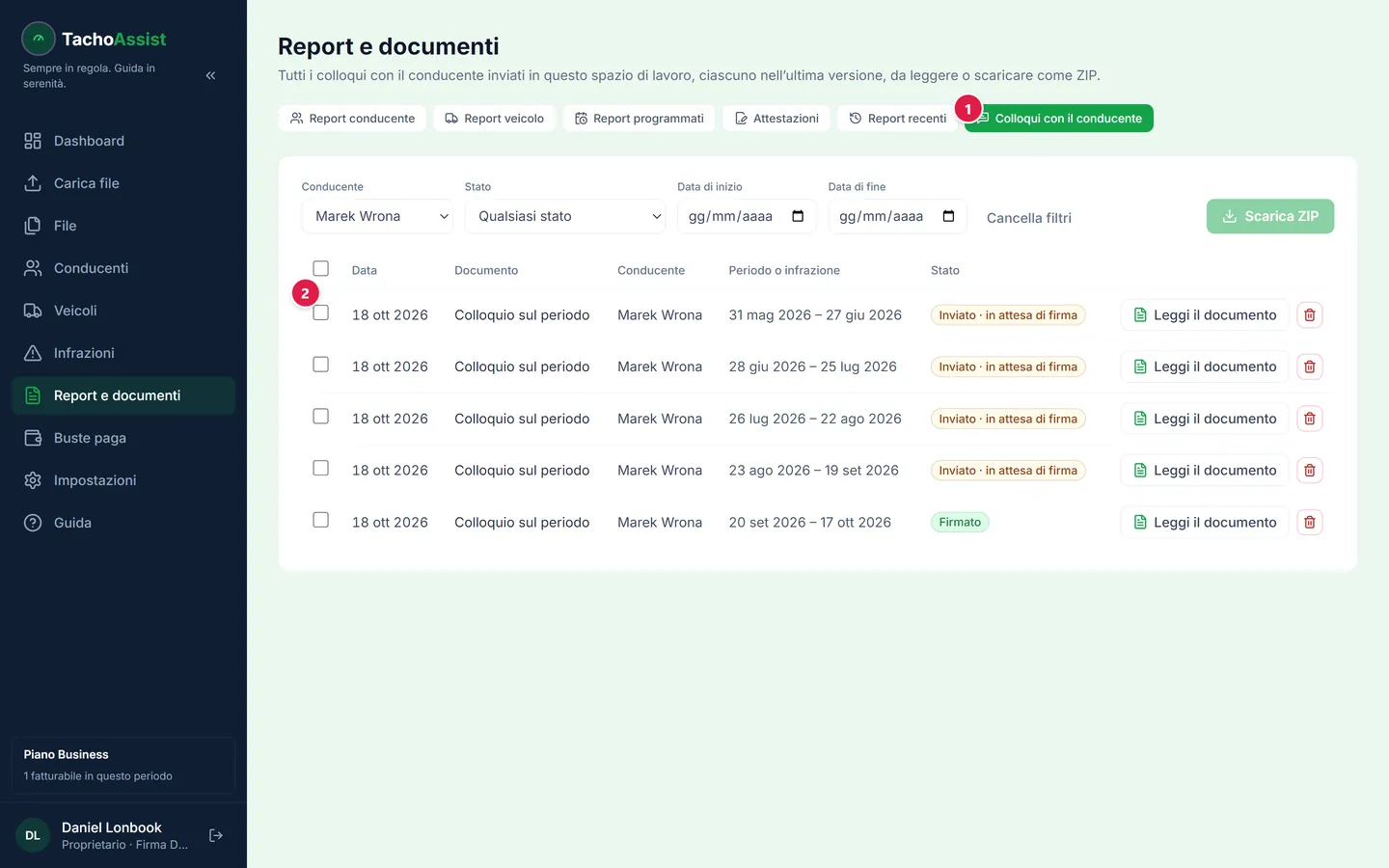Check the row for 28 giu 2026 – 25 lug 2026
The height and width of the screenshot is (868, 1389).
[x=321, y=365]
